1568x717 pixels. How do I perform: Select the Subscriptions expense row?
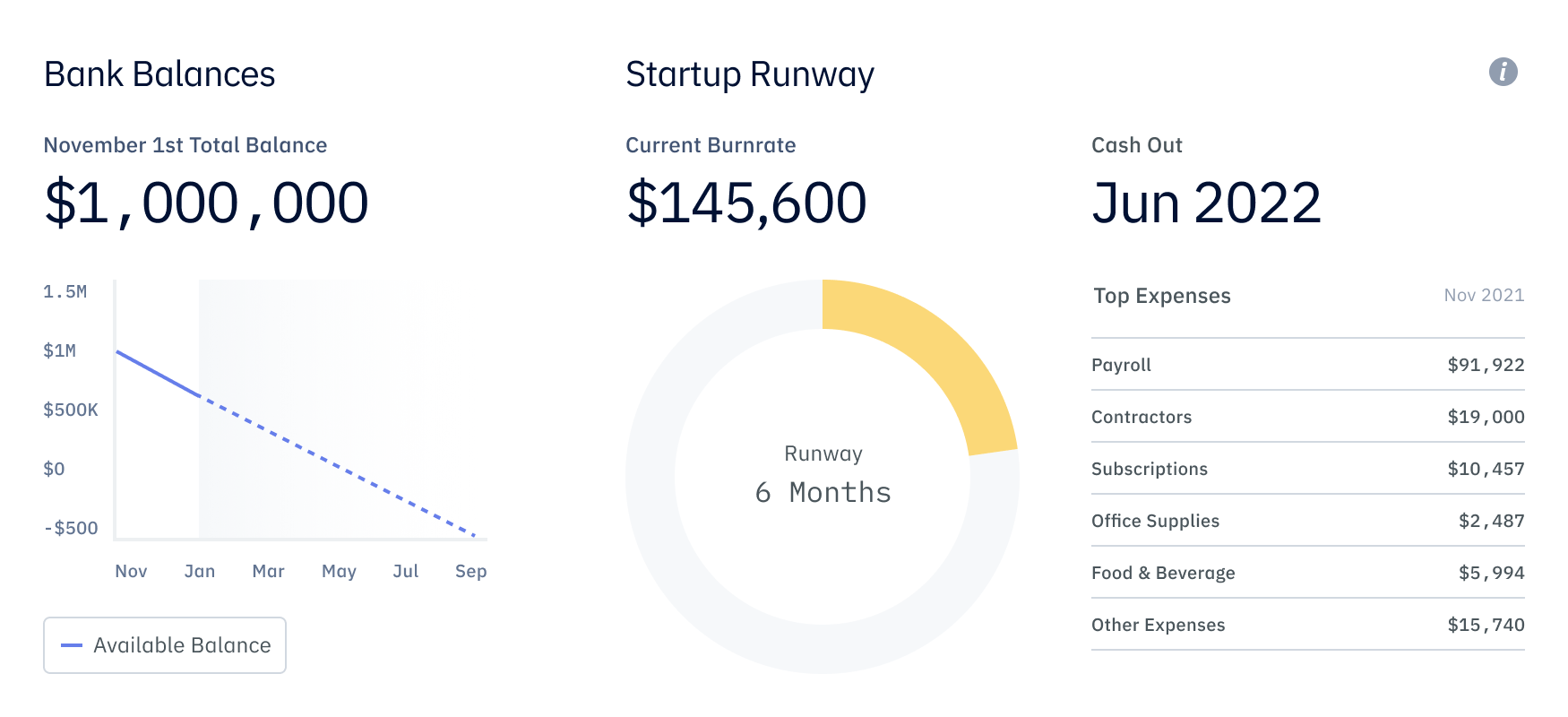click(1307, 469)
